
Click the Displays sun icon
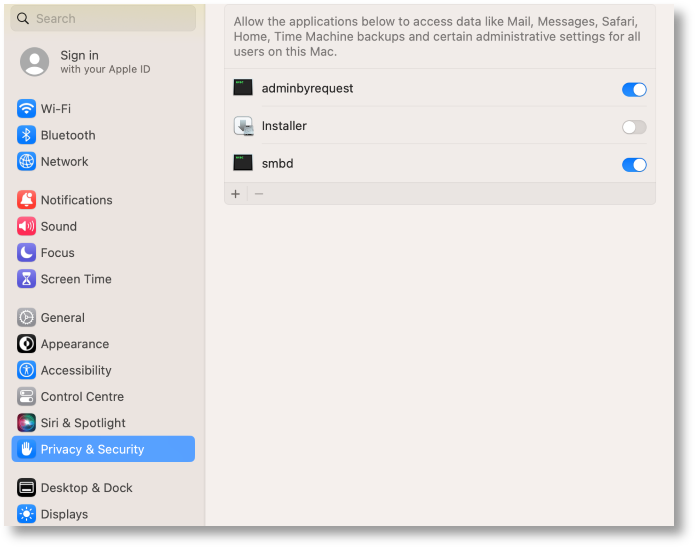(26, 514)
